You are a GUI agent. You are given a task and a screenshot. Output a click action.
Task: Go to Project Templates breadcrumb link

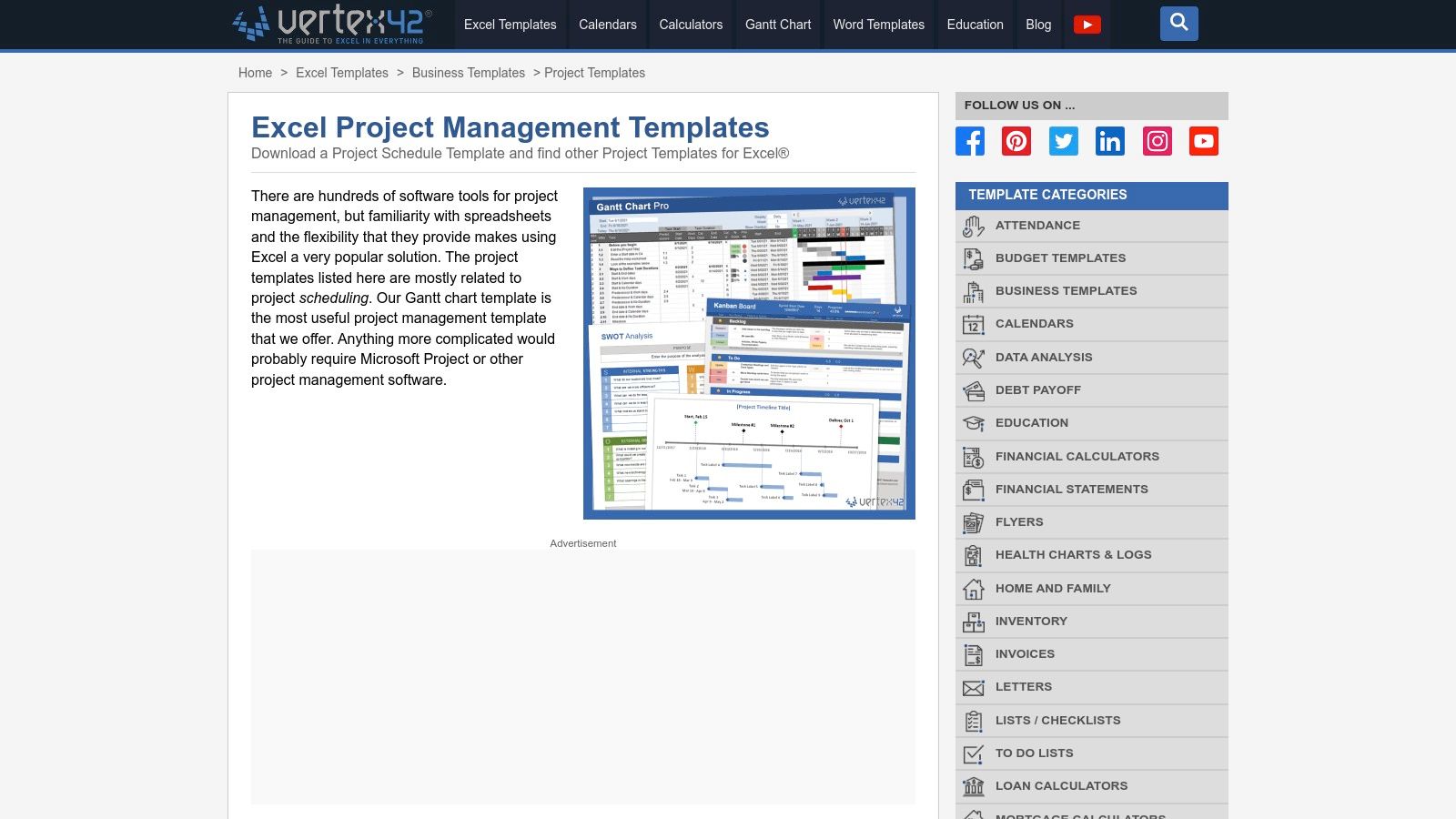(x=595, y=73)
